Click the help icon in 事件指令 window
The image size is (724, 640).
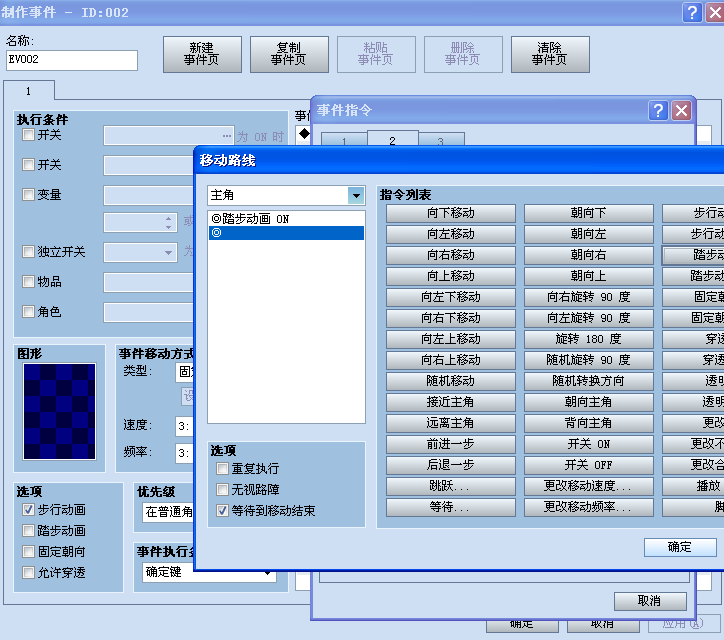tap(658, 110)
